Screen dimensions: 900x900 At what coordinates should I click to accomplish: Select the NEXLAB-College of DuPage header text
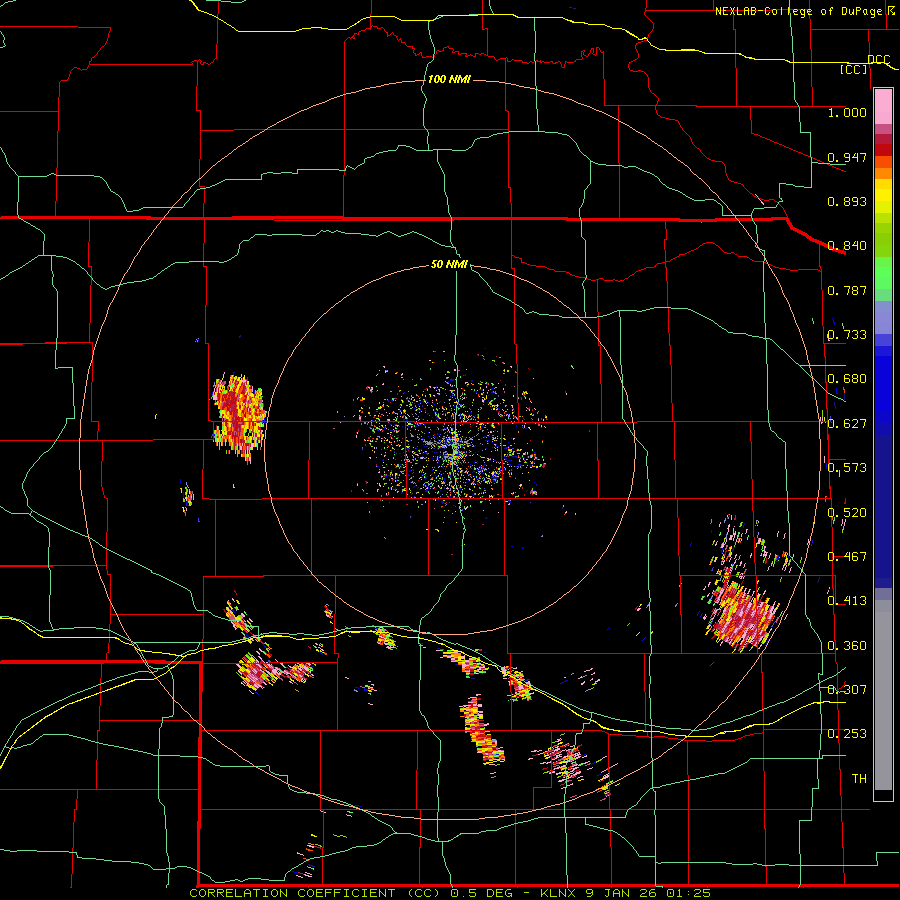pos(798,11)
